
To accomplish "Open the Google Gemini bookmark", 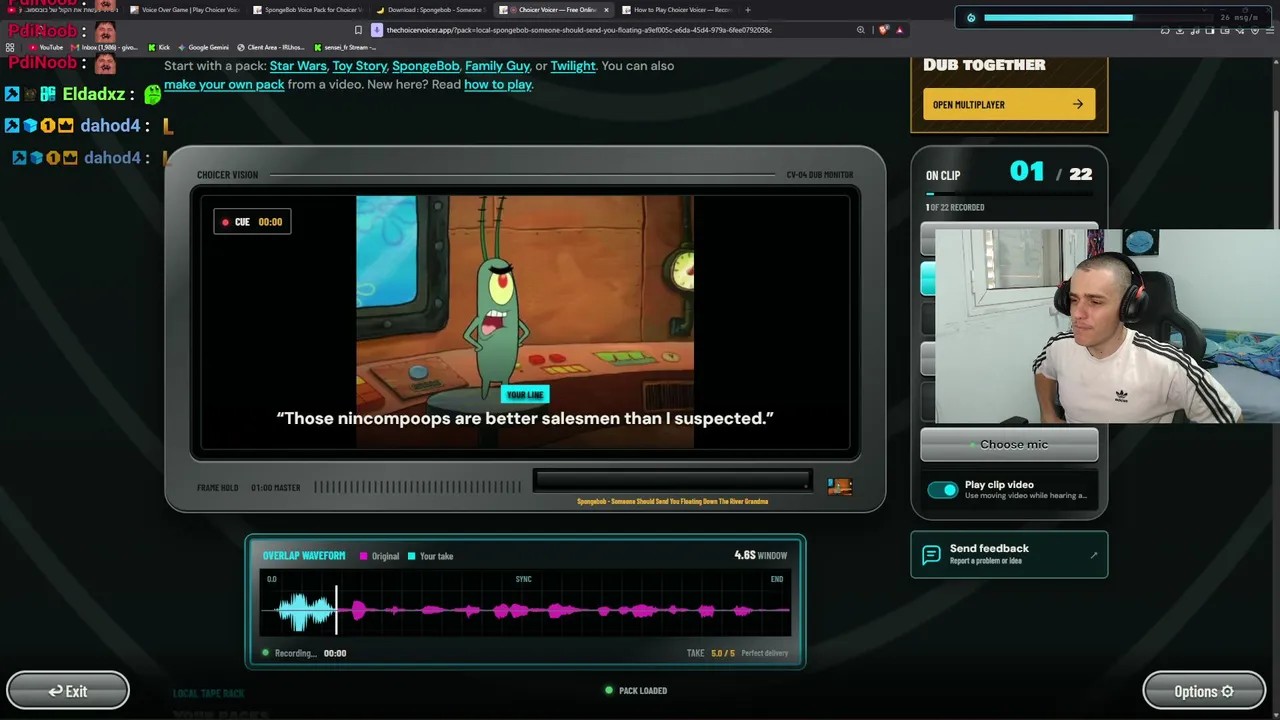I will coord(203,47).
